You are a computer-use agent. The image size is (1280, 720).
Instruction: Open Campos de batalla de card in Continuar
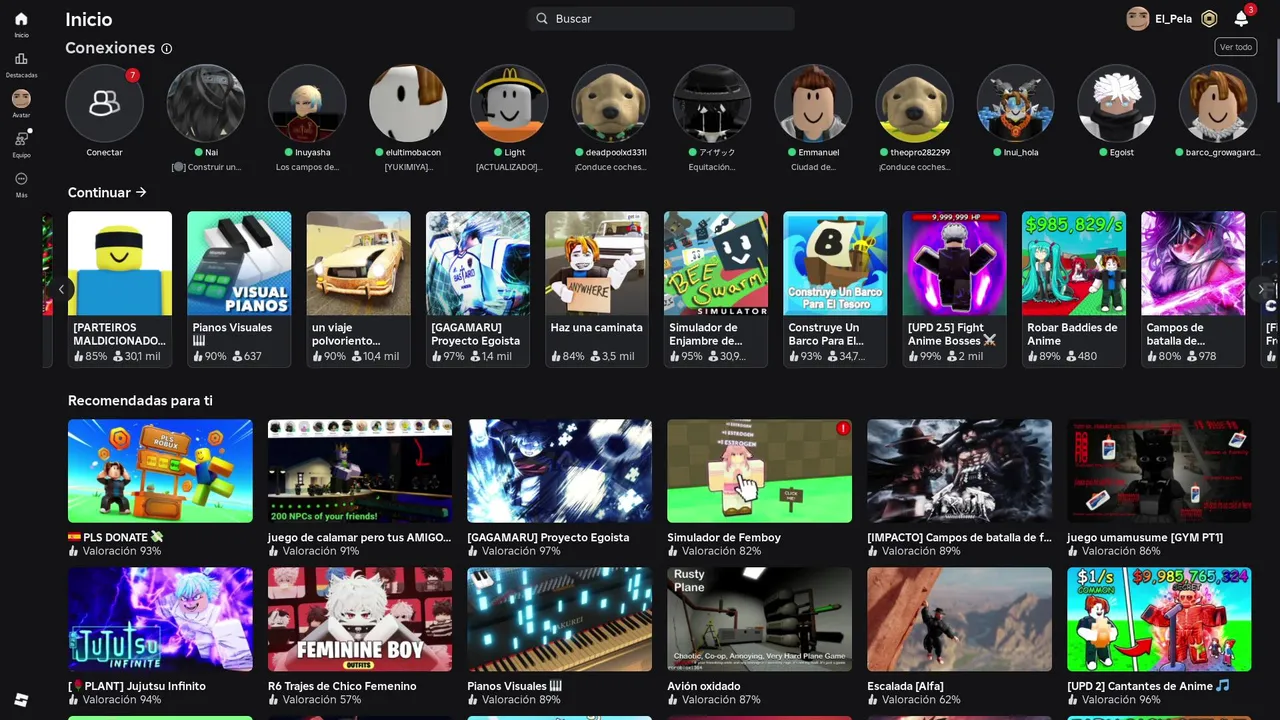pyautogui.click(x=1193, y=289)
